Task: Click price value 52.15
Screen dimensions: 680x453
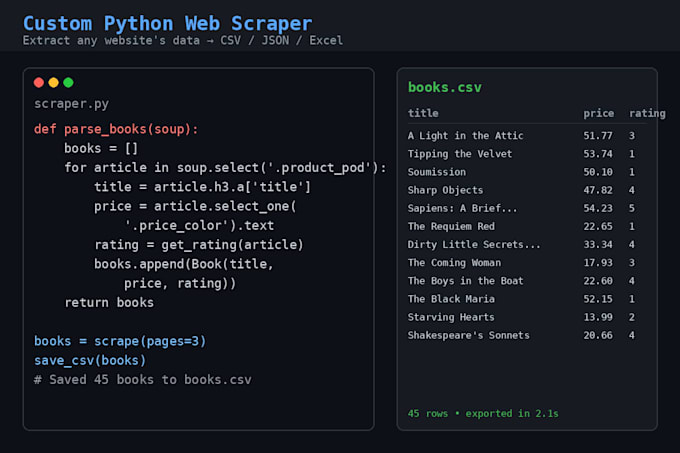Action: (x=598, y=299)
